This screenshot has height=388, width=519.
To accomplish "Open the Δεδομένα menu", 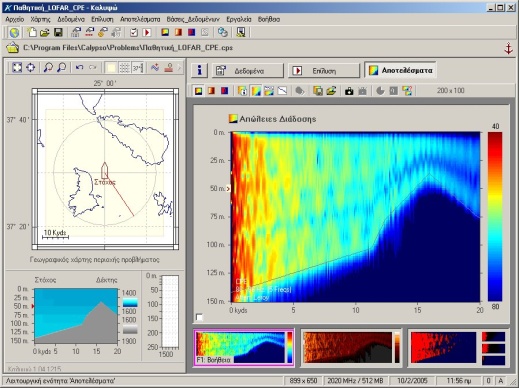I will (x=71, y=19).
